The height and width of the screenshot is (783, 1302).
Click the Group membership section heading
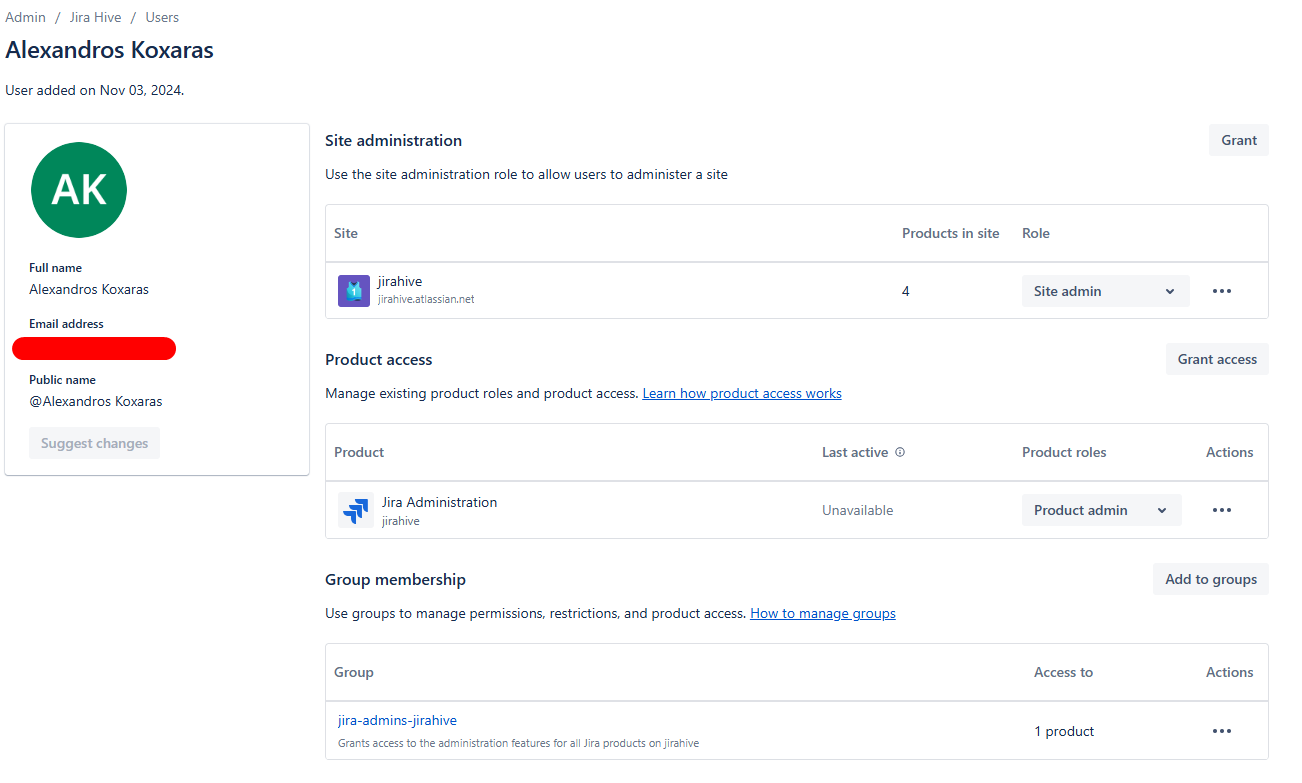[x=395, y=579]
